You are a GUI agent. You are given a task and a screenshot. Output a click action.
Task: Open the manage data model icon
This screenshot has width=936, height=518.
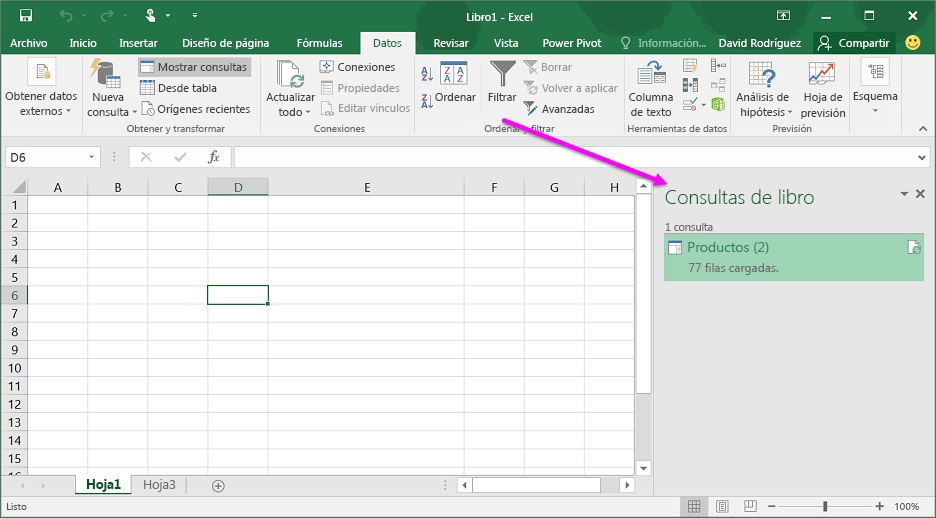point(718,105)
